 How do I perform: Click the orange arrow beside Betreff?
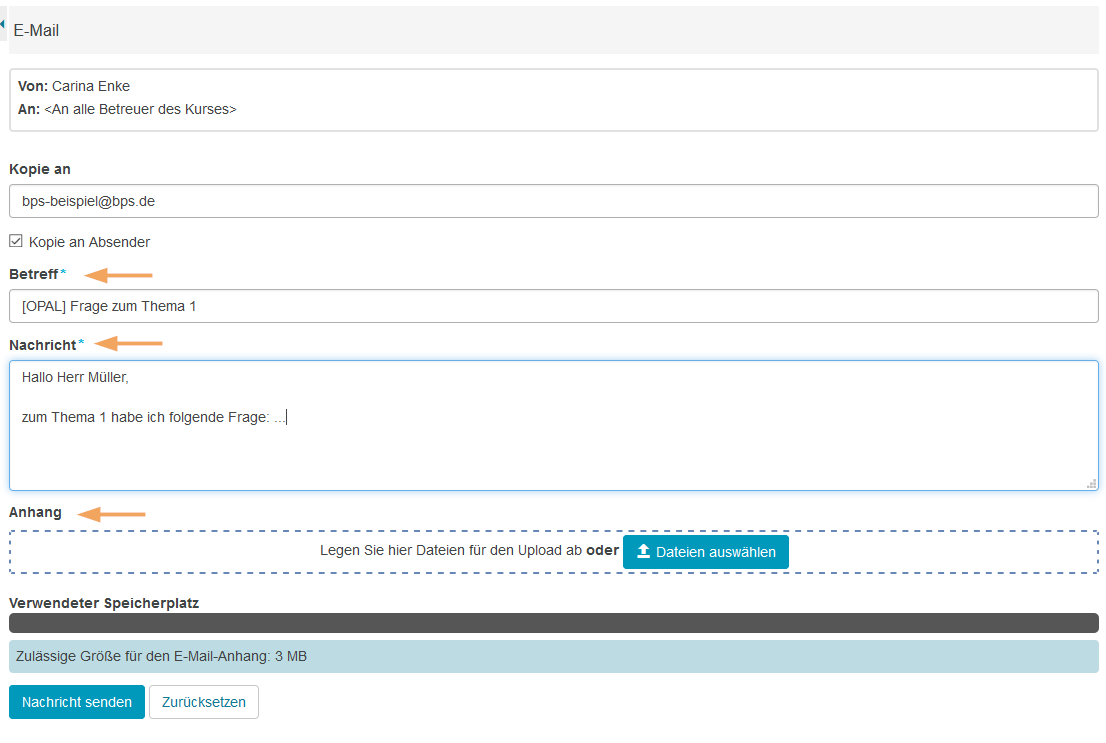119,275
